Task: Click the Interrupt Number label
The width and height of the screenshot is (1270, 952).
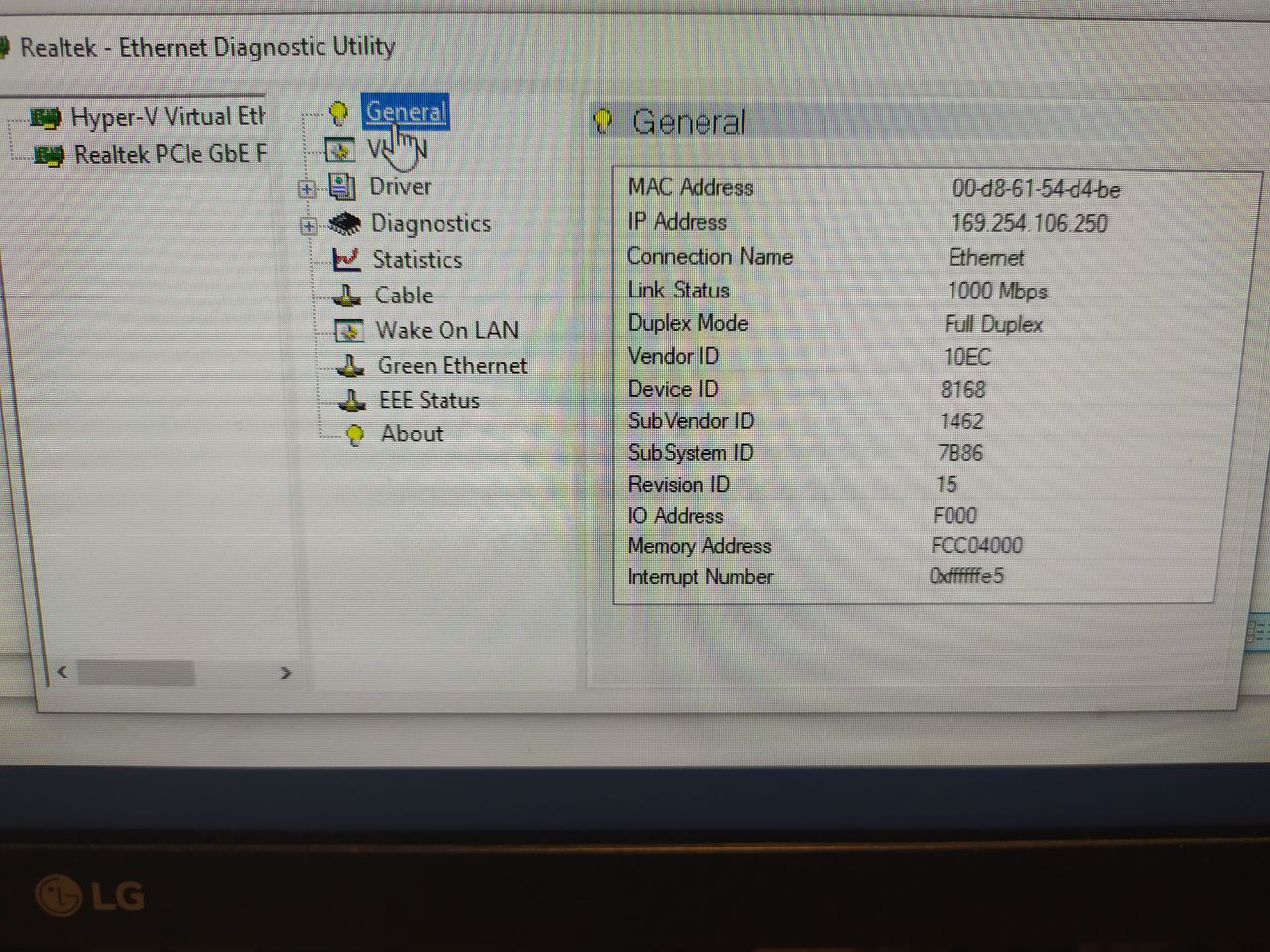Action: pyautogui.click(x=700, y=577)
